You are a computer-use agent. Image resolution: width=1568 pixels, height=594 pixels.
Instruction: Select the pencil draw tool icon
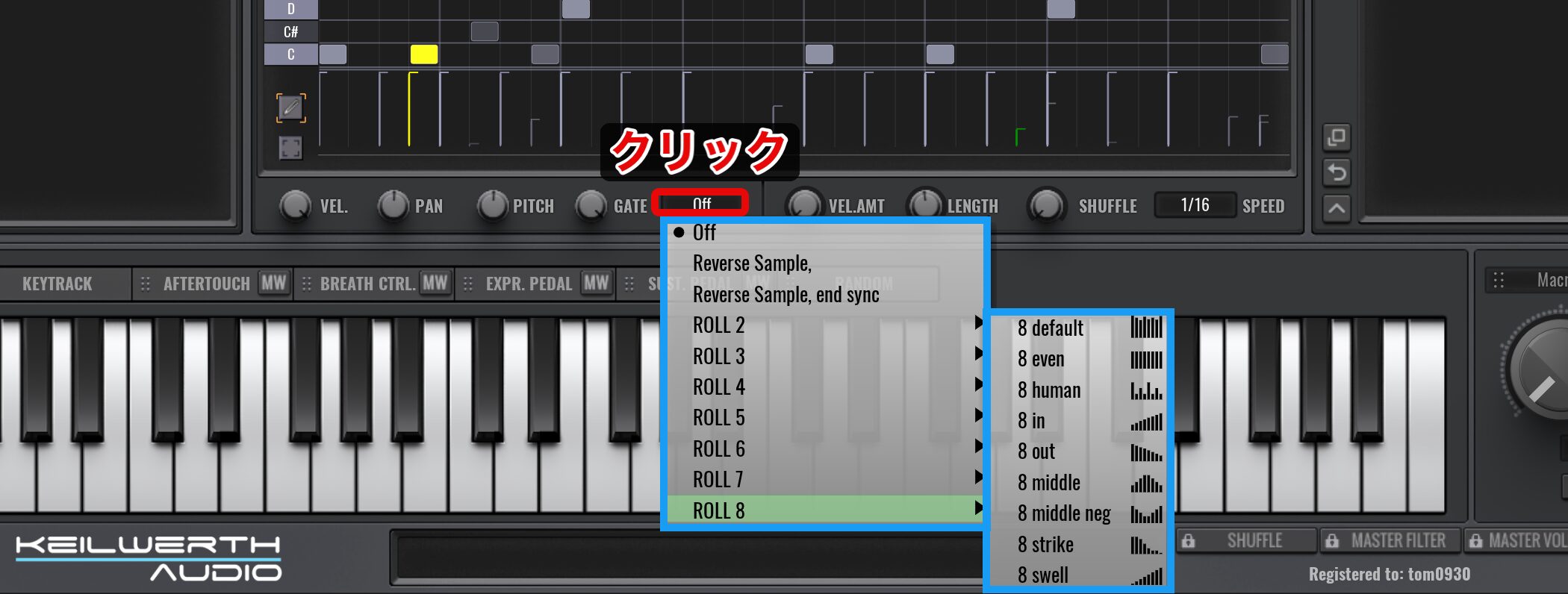(290, 108)
